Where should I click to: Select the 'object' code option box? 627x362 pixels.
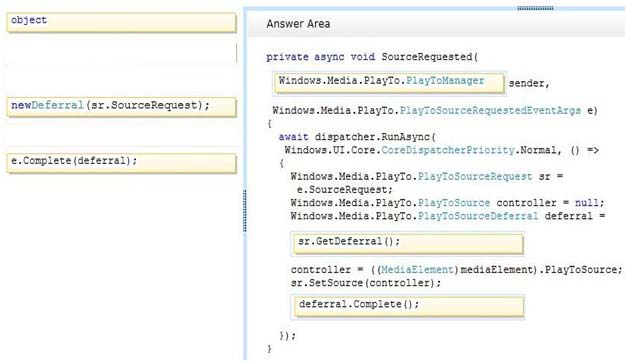pos(122,22)
